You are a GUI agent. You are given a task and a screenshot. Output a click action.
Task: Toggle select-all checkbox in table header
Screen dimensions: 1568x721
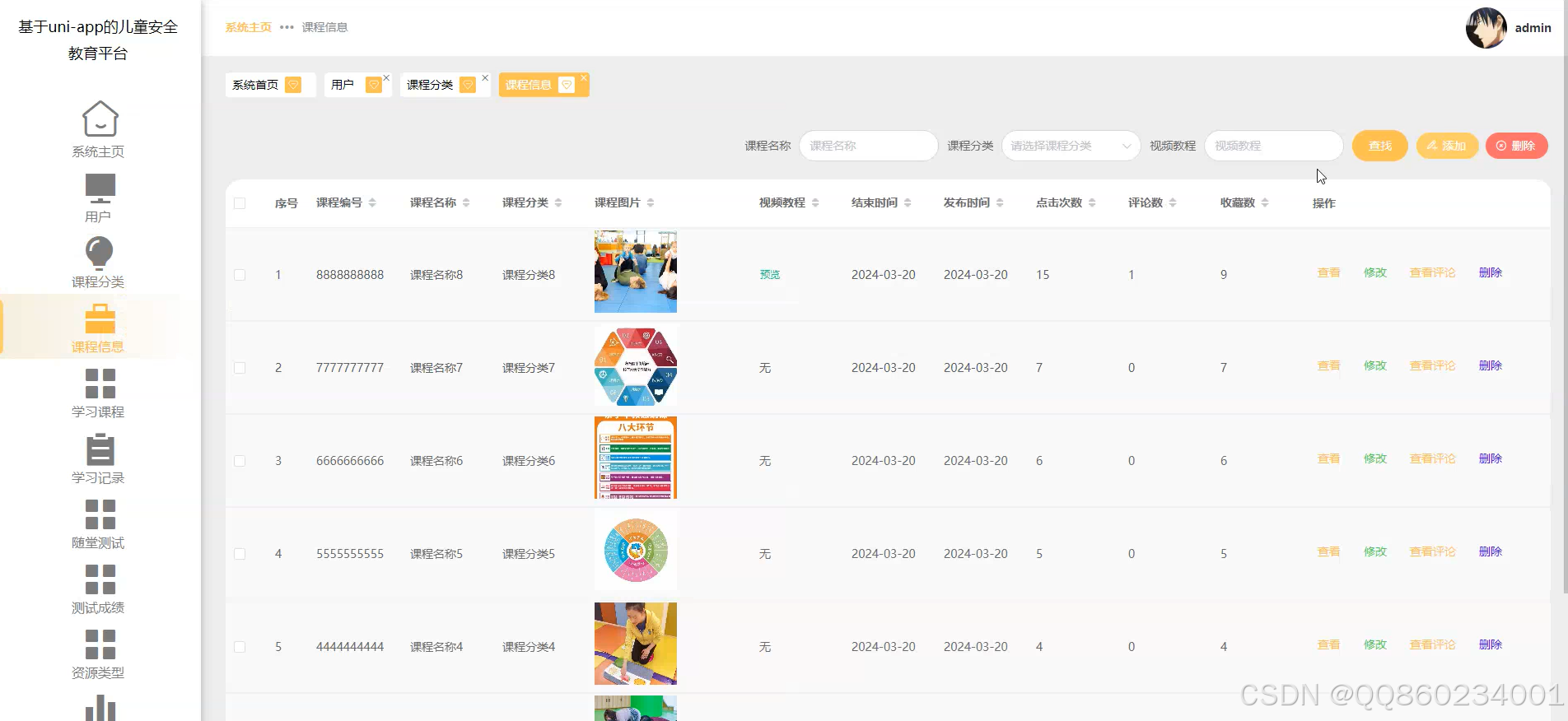pos(240,203)
